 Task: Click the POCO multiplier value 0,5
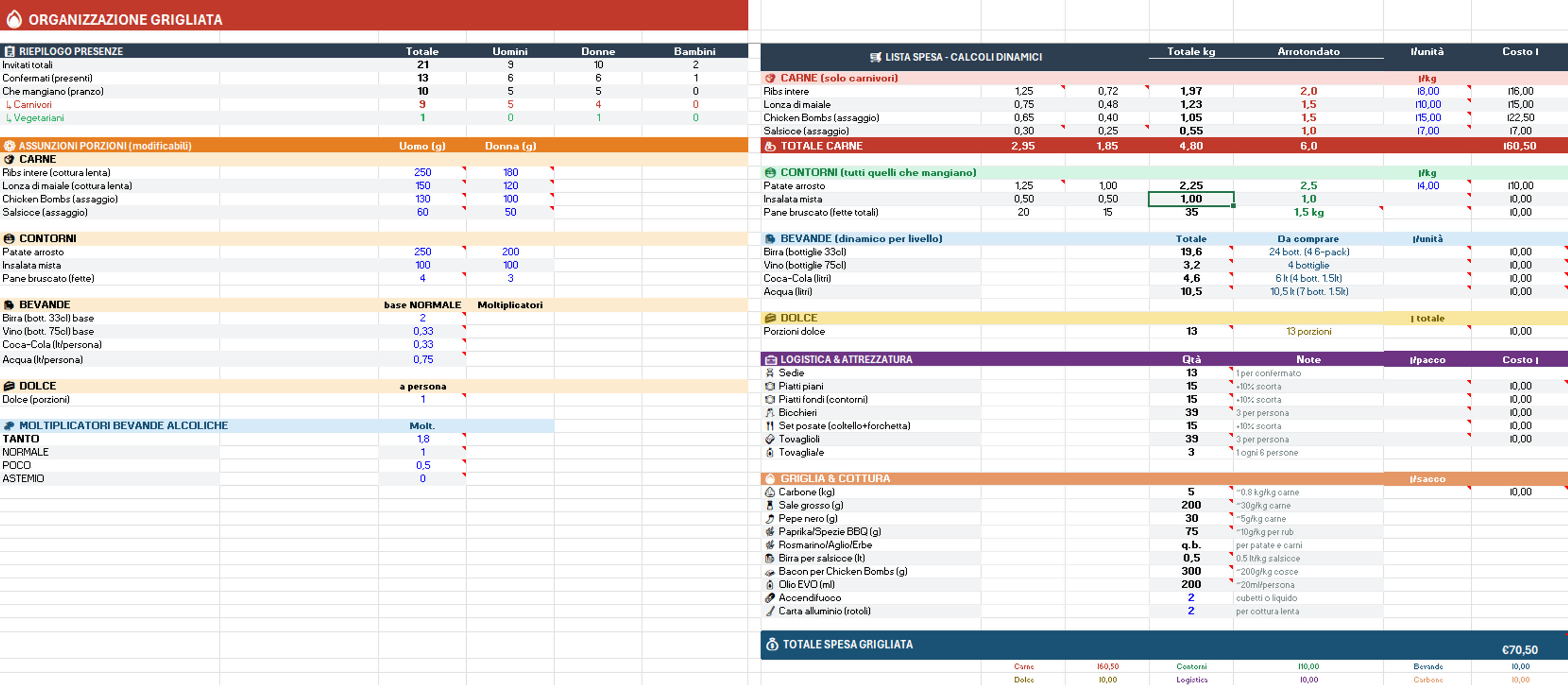point(423,465)
